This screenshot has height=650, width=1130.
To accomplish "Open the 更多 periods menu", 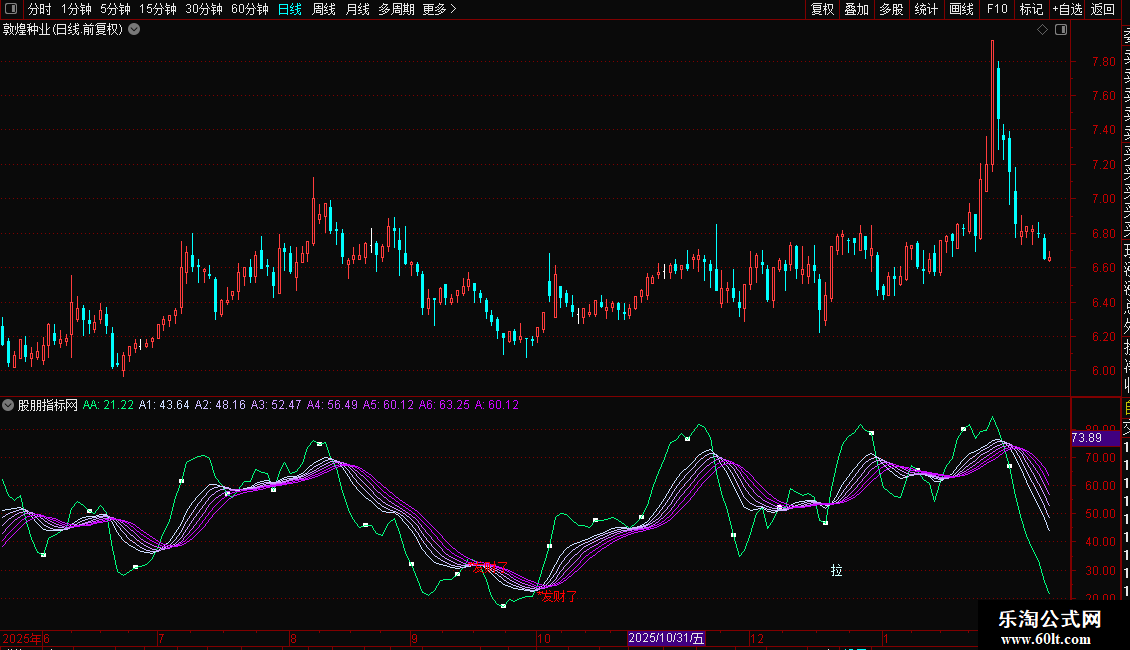I will click(439, 9).
